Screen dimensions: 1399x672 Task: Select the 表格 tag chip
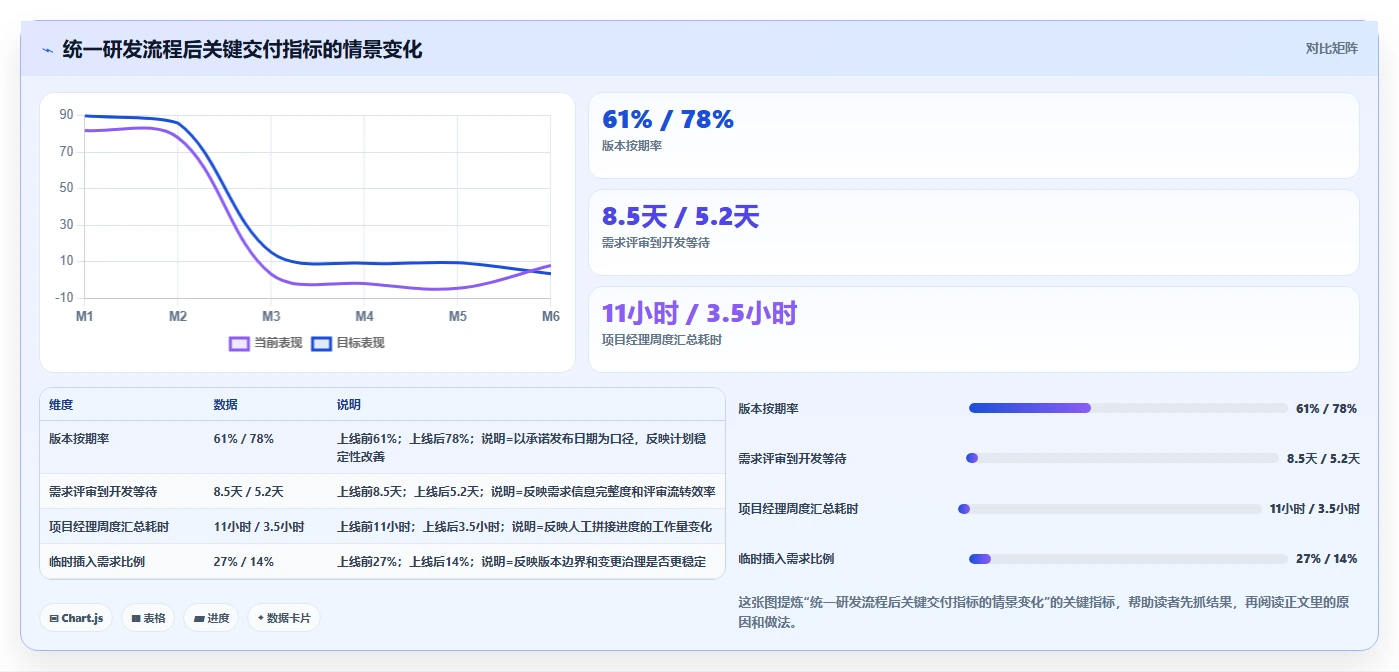147,618
